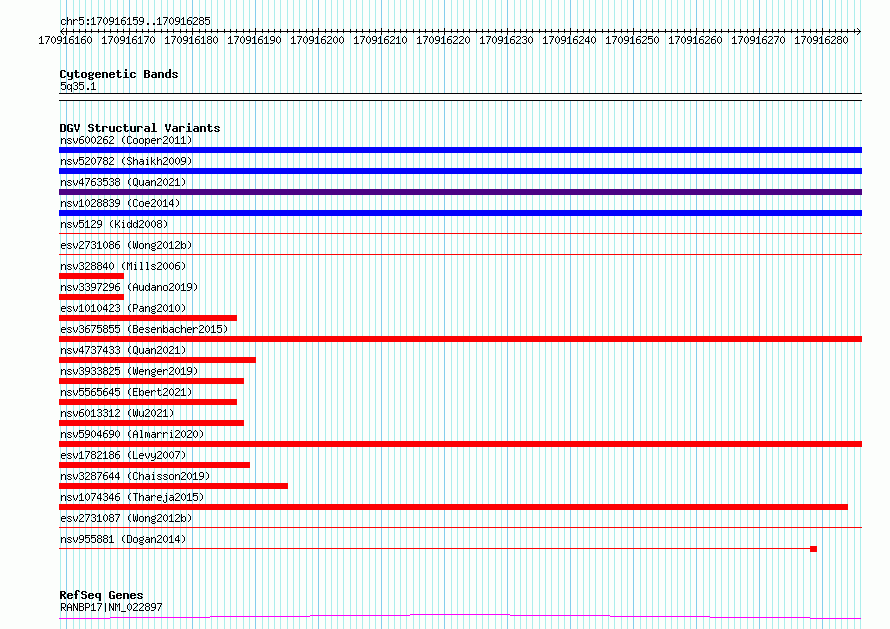890x629 pixels.
Task: Click the small red square on nsv955881
Action: click(x=813, y=549)
